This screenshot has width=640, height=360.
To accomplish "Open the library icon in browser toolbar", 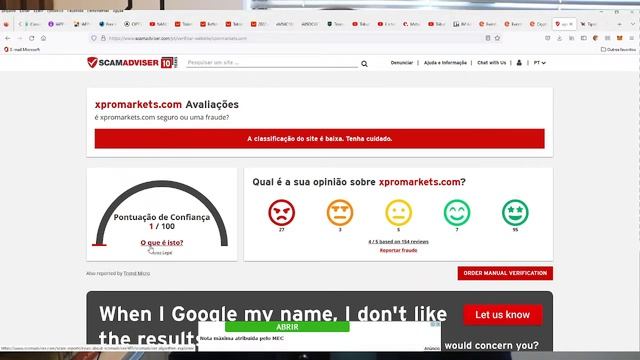I will click(x=571, y=38).
